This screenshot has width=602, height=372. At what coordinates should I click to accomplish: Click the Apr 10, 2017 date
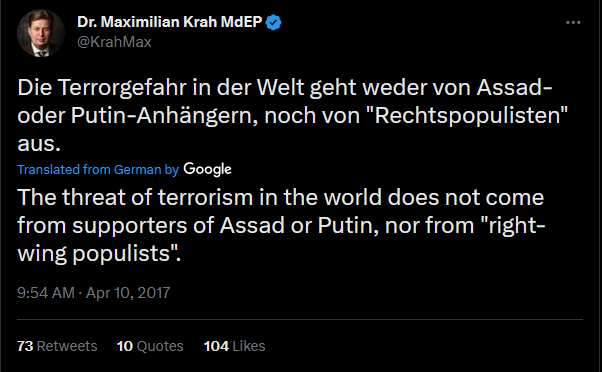[x=128, y=293]
